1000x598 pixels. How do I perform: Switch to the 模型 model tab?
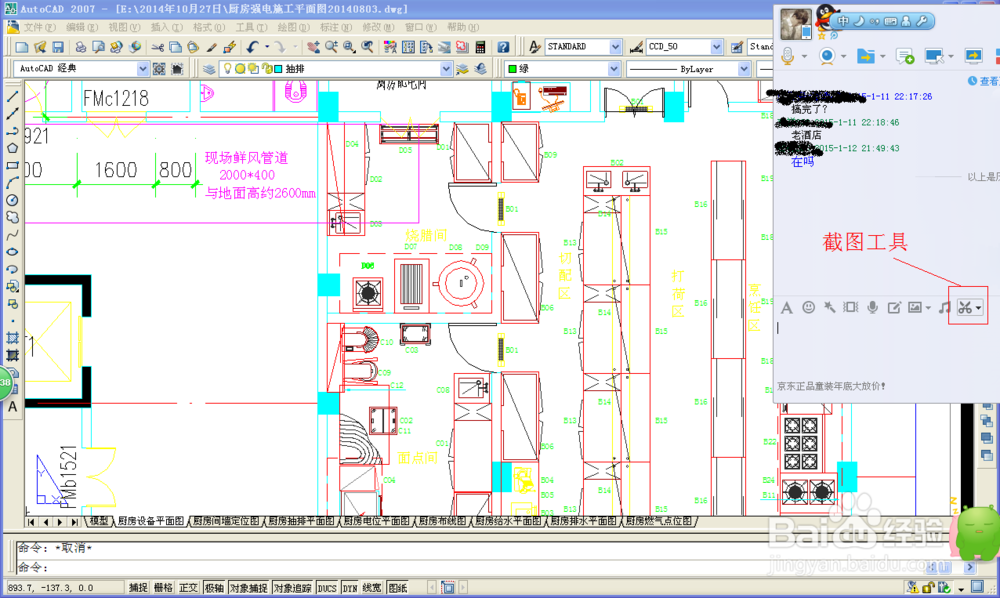pos(99,521)
